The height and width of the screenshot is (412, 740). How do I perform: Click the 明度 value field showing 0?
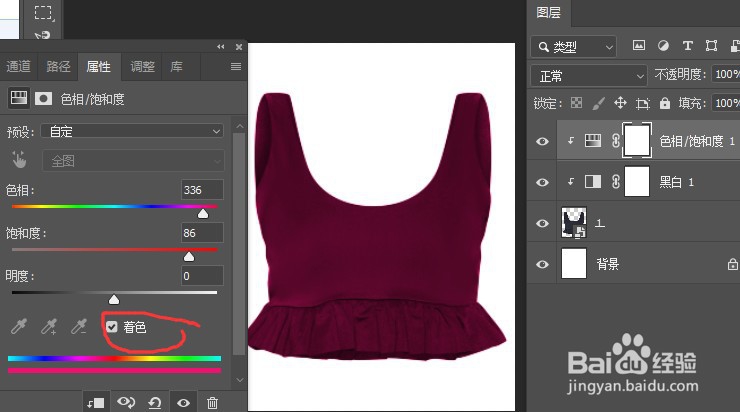point(202,276)
